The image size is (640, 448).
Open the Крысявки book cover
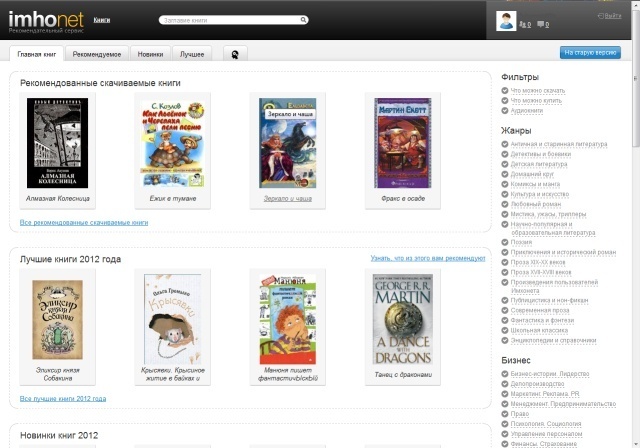(x=173, y=319)
